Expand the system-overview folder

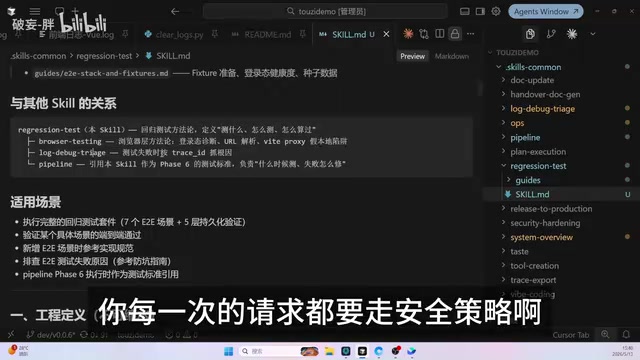pyautogui.click(x=541, y=238)
